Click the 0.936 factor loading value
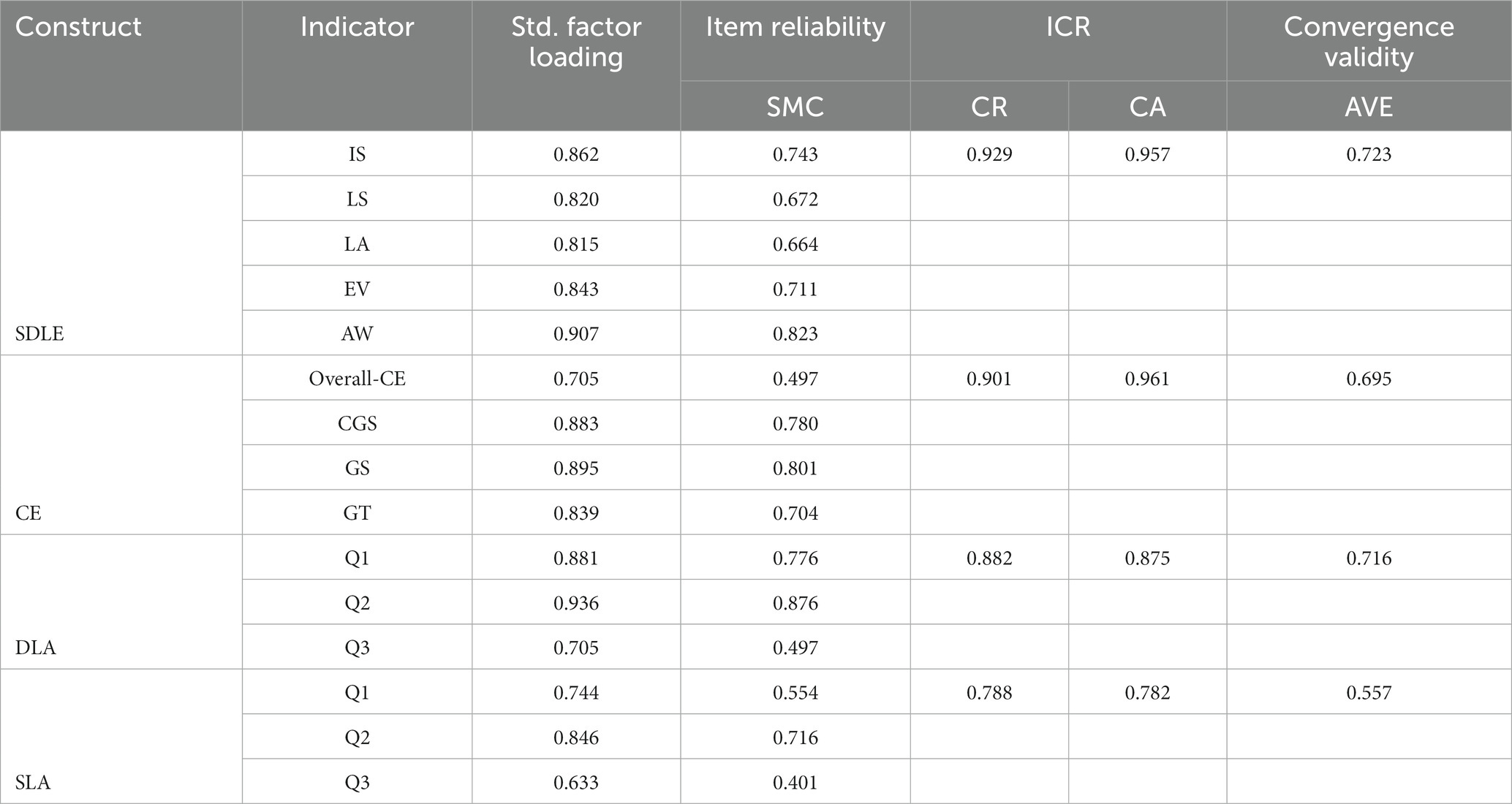The height and width of the screenshot is (804, 1512). point(576,603)
